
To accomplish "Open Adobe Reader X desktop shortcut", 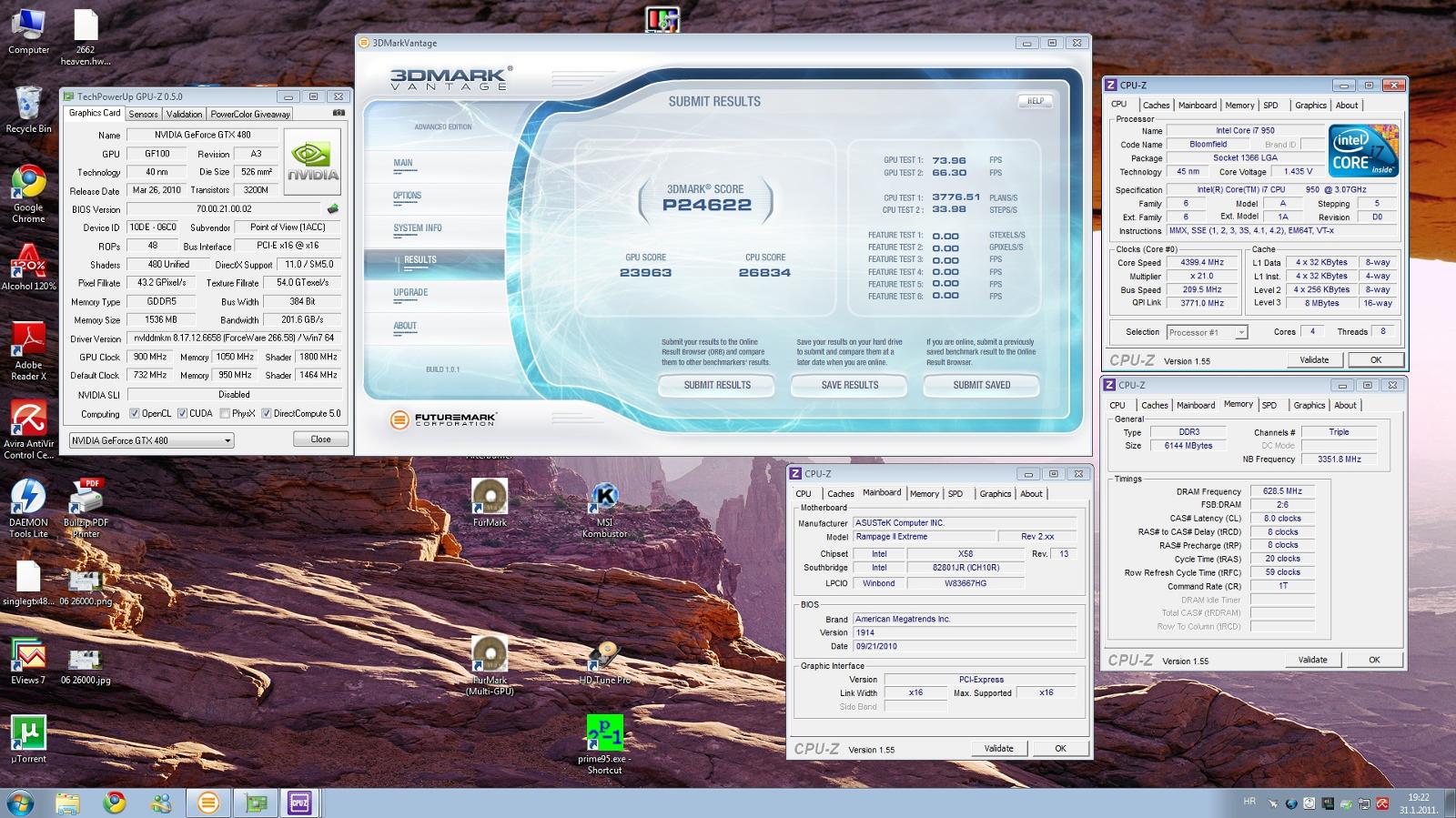I will pos(28,351).
